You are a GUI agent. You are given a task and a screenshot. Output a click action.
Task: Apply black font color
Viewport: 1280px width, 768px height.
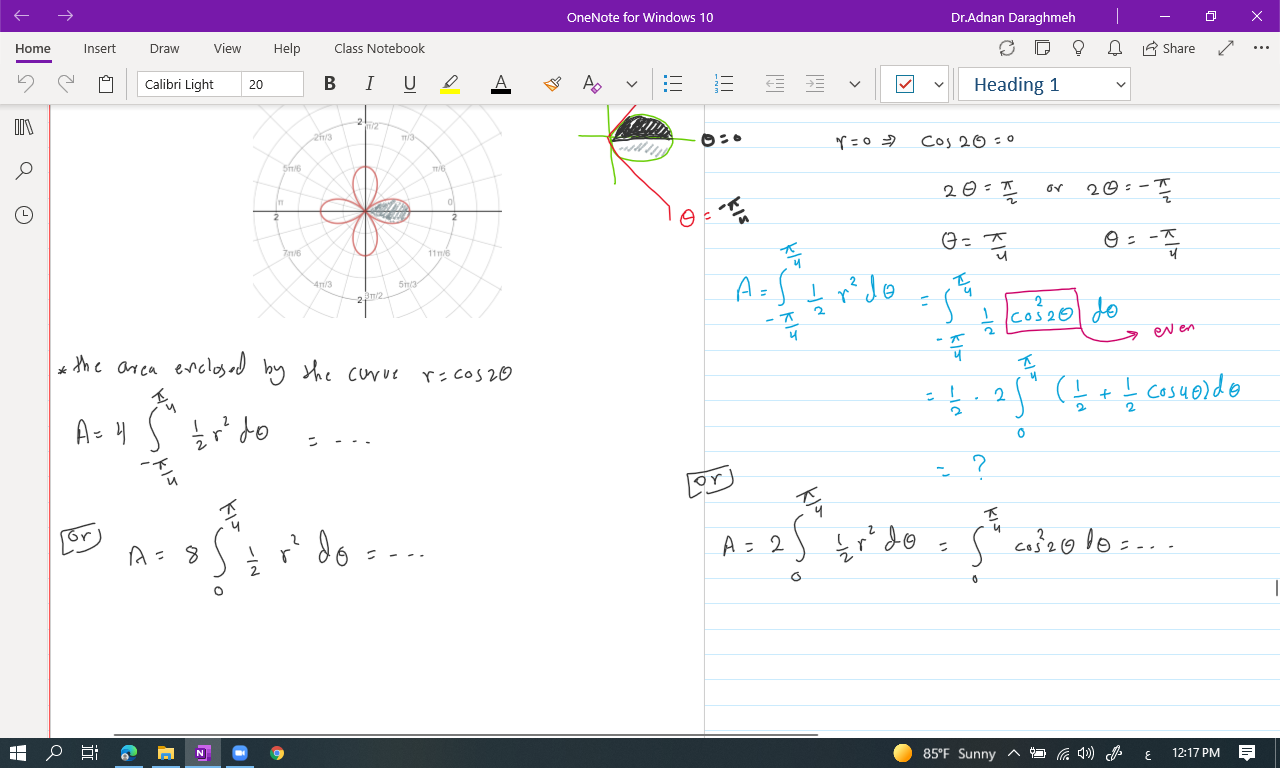coord(501,84)
